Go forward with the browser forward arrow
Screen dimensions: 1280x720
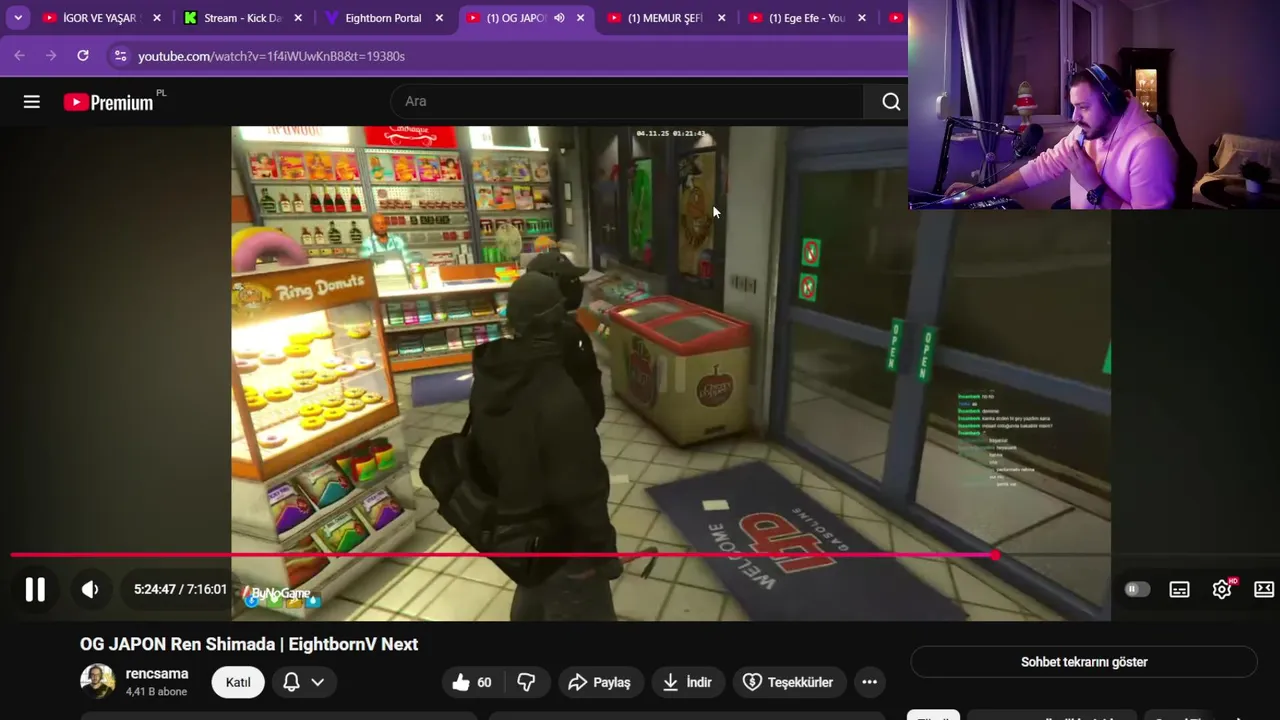point(51,56)
